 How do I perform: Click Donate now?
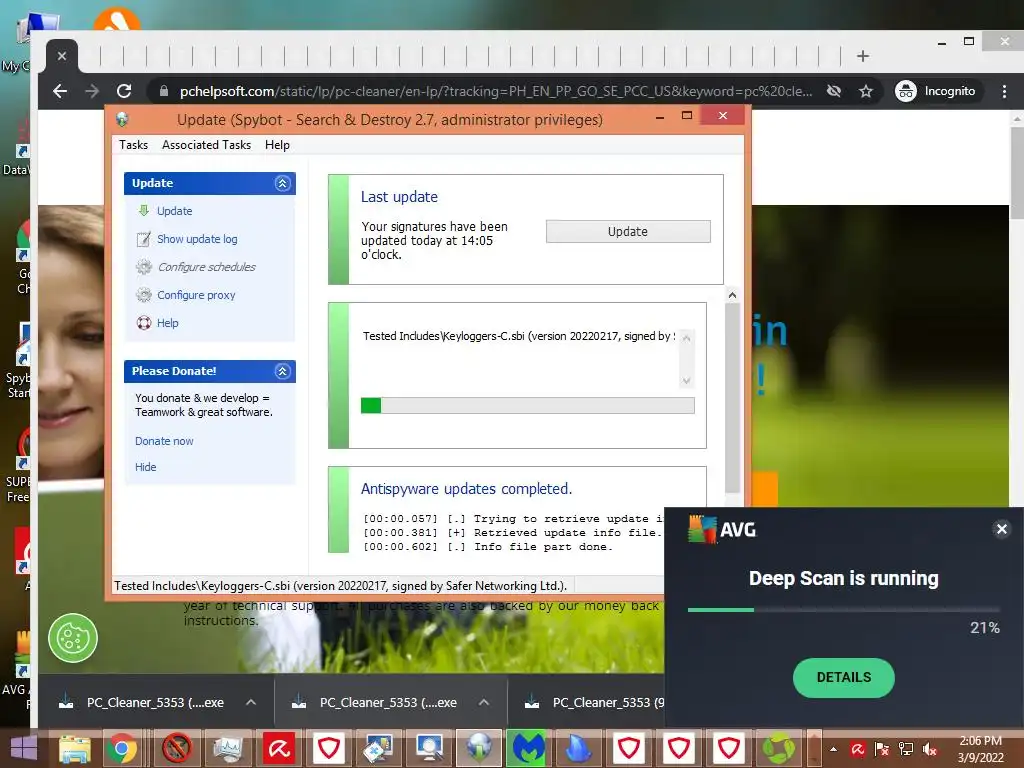[x=164, y=441]
